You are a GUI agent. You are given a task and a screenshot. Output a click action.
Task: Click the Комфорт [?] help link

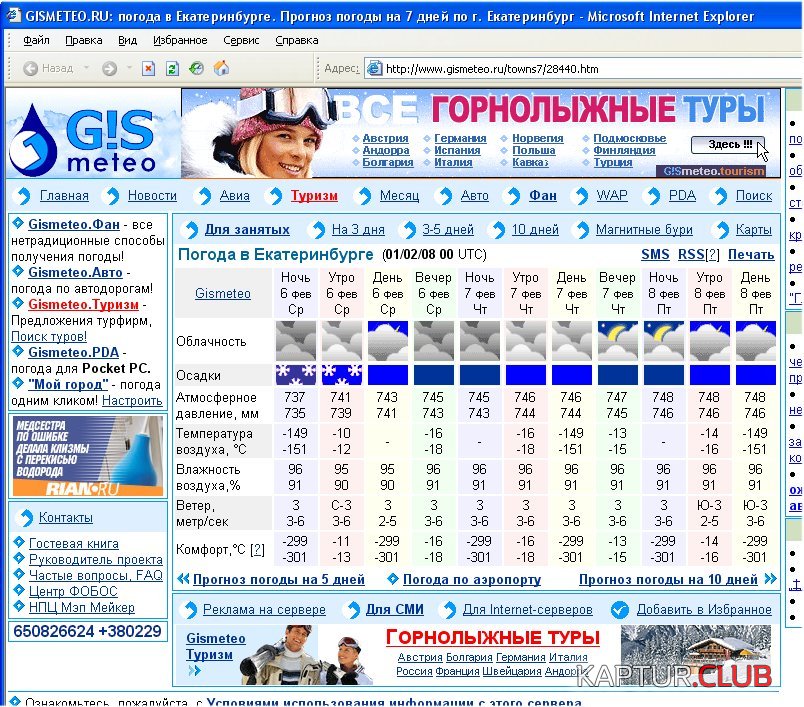pyautogui.click(x=257, y=550)
